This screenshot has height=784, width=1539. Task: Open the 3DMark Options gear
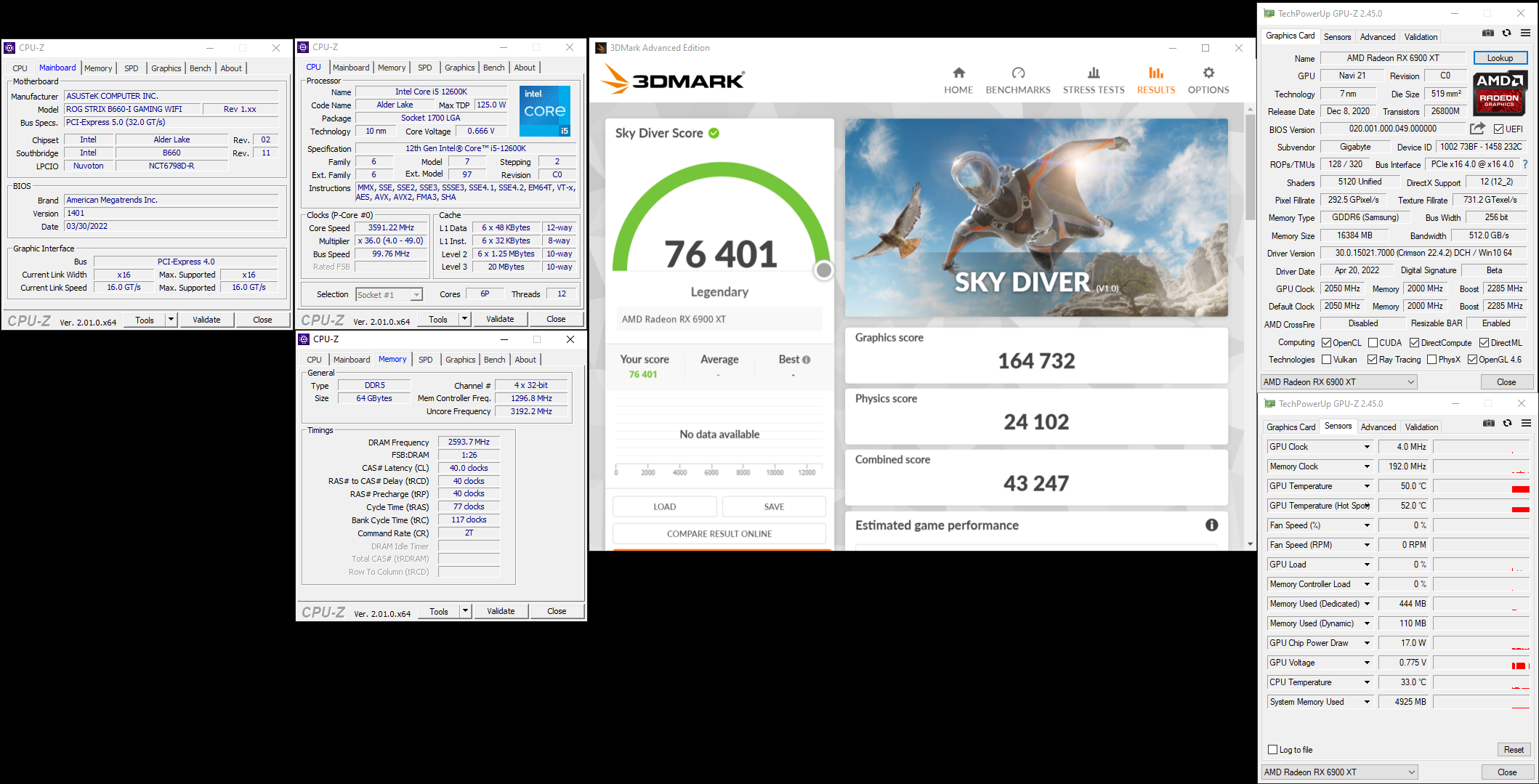(1208, 81)
